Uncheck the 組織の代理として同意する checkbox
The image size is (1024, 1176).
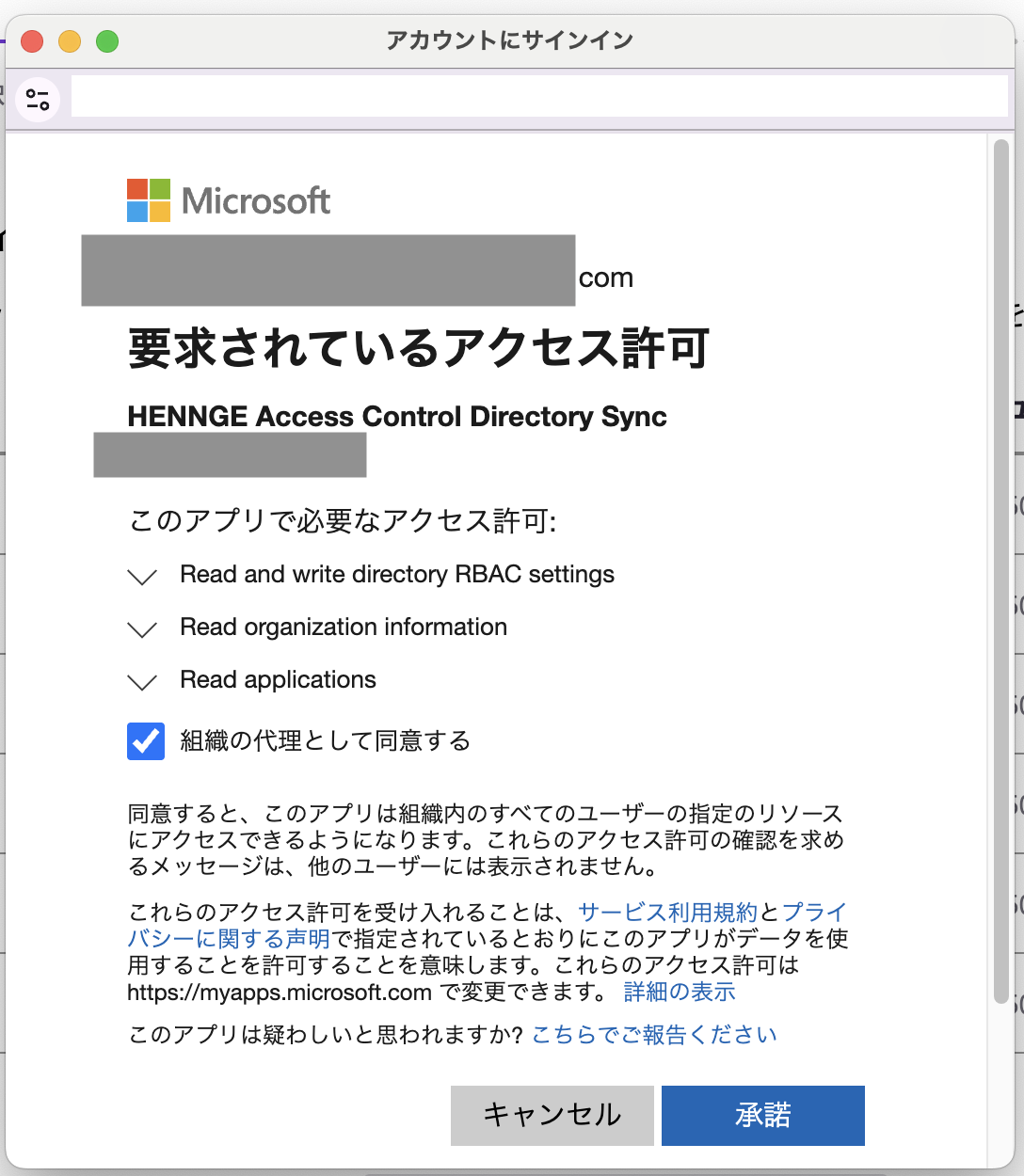tap(144, 741)
